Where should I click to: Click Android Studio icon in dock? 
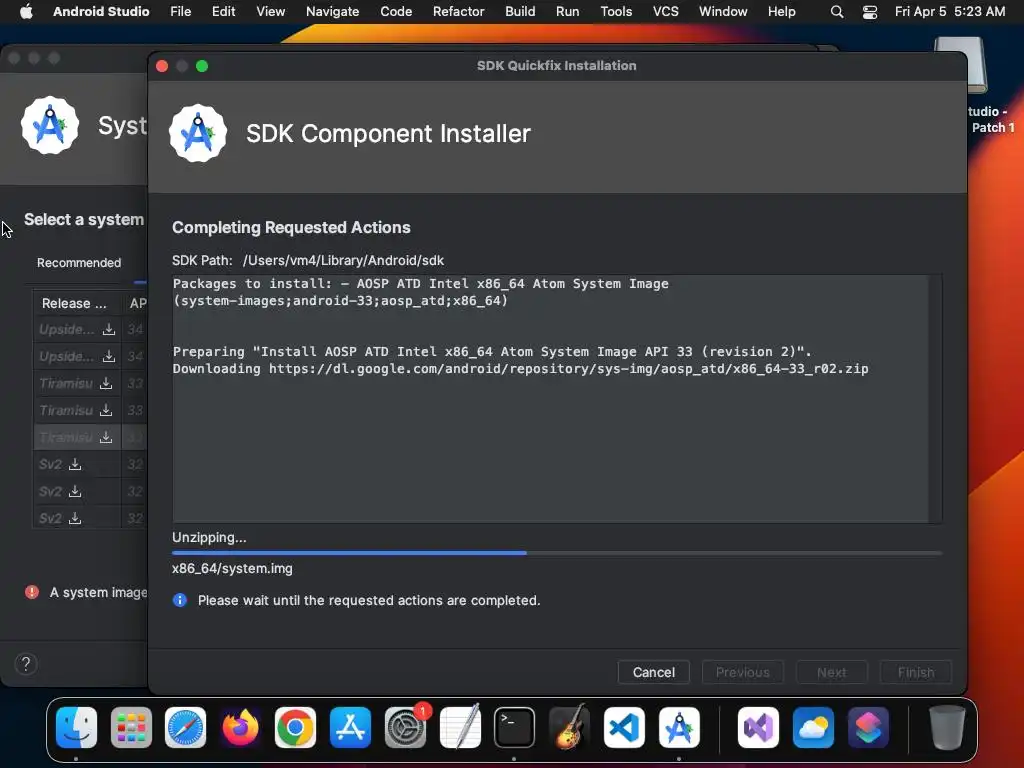(x=679, y=727)
